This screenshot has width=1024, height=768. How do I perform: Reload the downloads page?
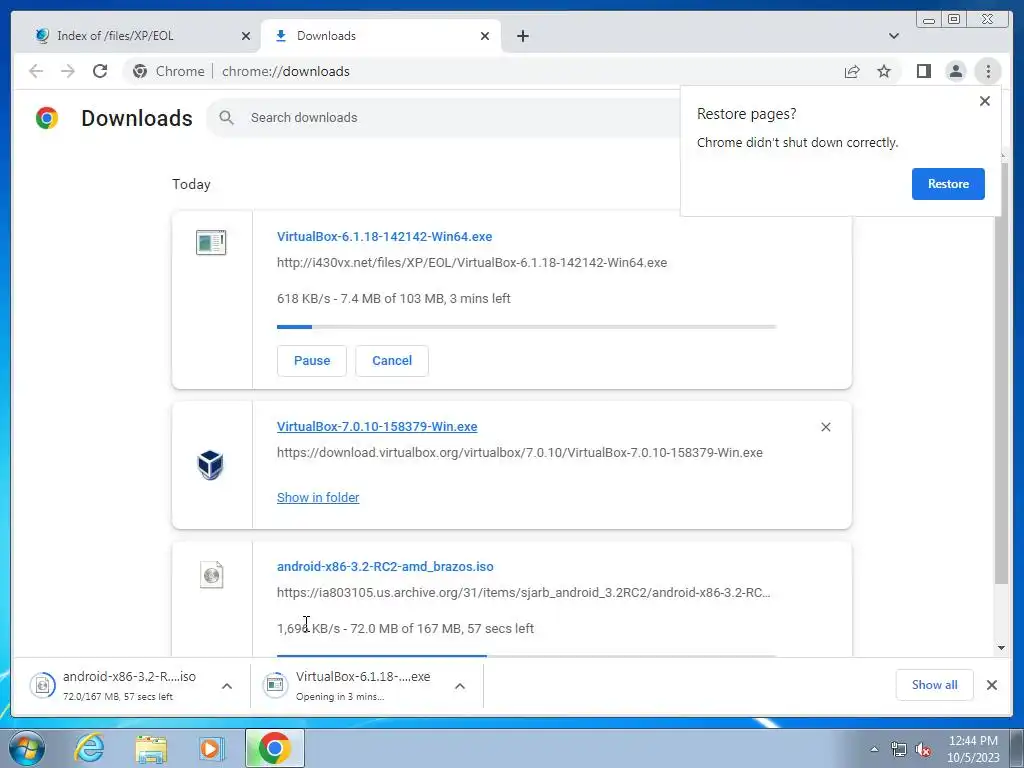coord(100,71)
